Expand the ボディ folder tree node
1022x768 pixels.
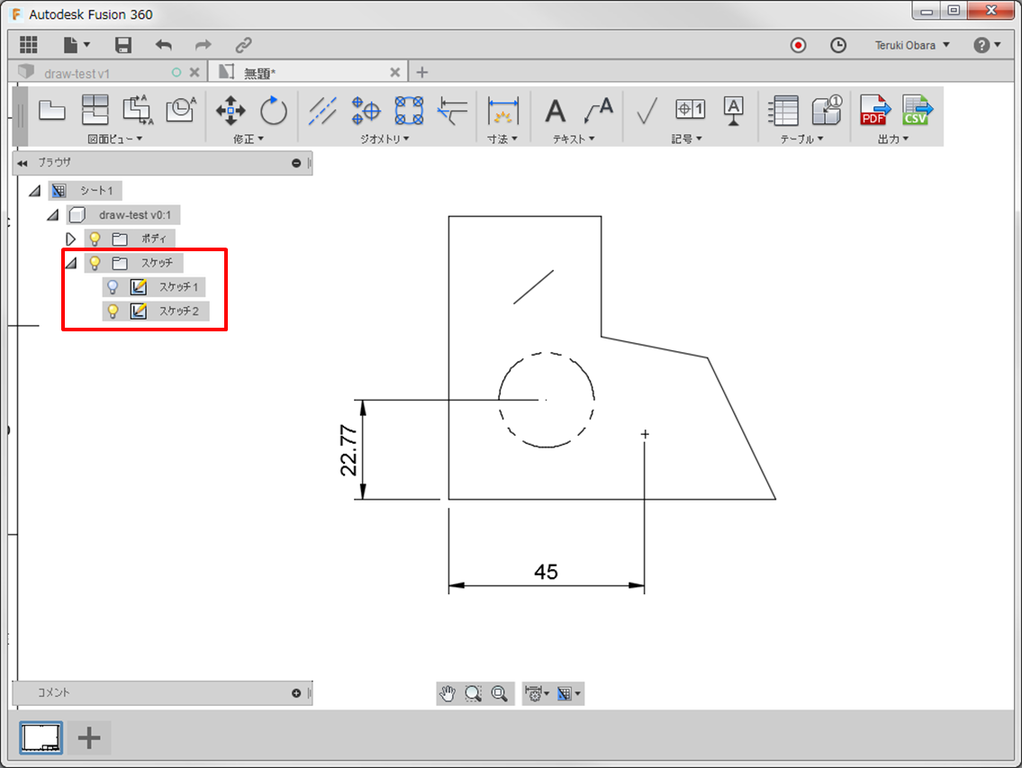pos(70,239)
